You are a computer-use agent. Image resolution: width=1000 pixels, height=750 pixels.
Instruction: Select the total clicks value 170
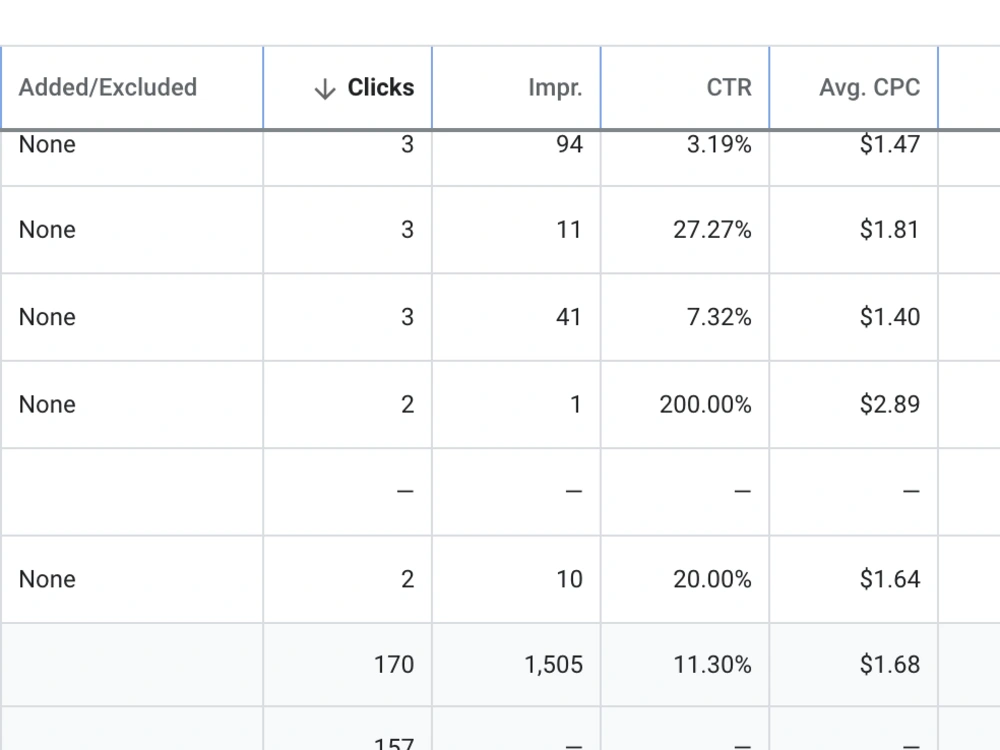394,665
